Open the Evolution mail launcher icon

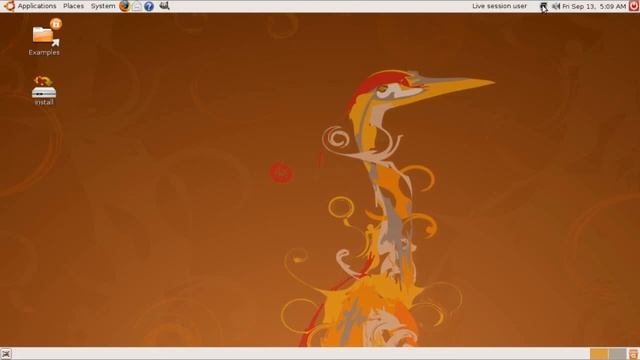[x=137, y=6]
